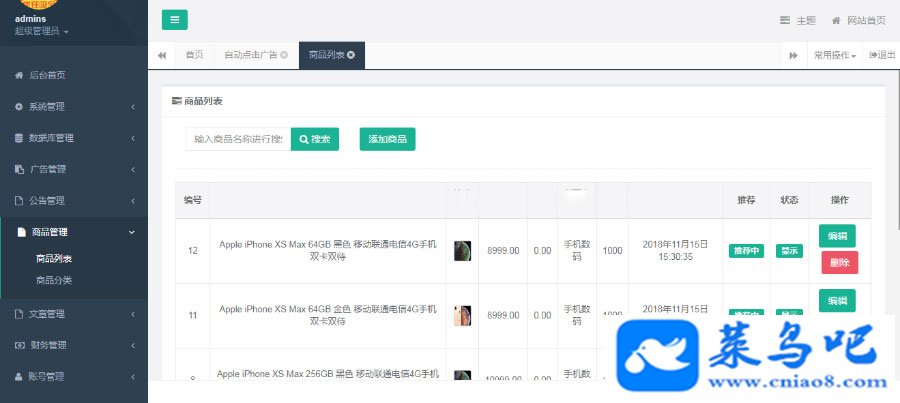Screen dimensions: 900x403
Task: Focus the product name search field
Action: point(238,139)
